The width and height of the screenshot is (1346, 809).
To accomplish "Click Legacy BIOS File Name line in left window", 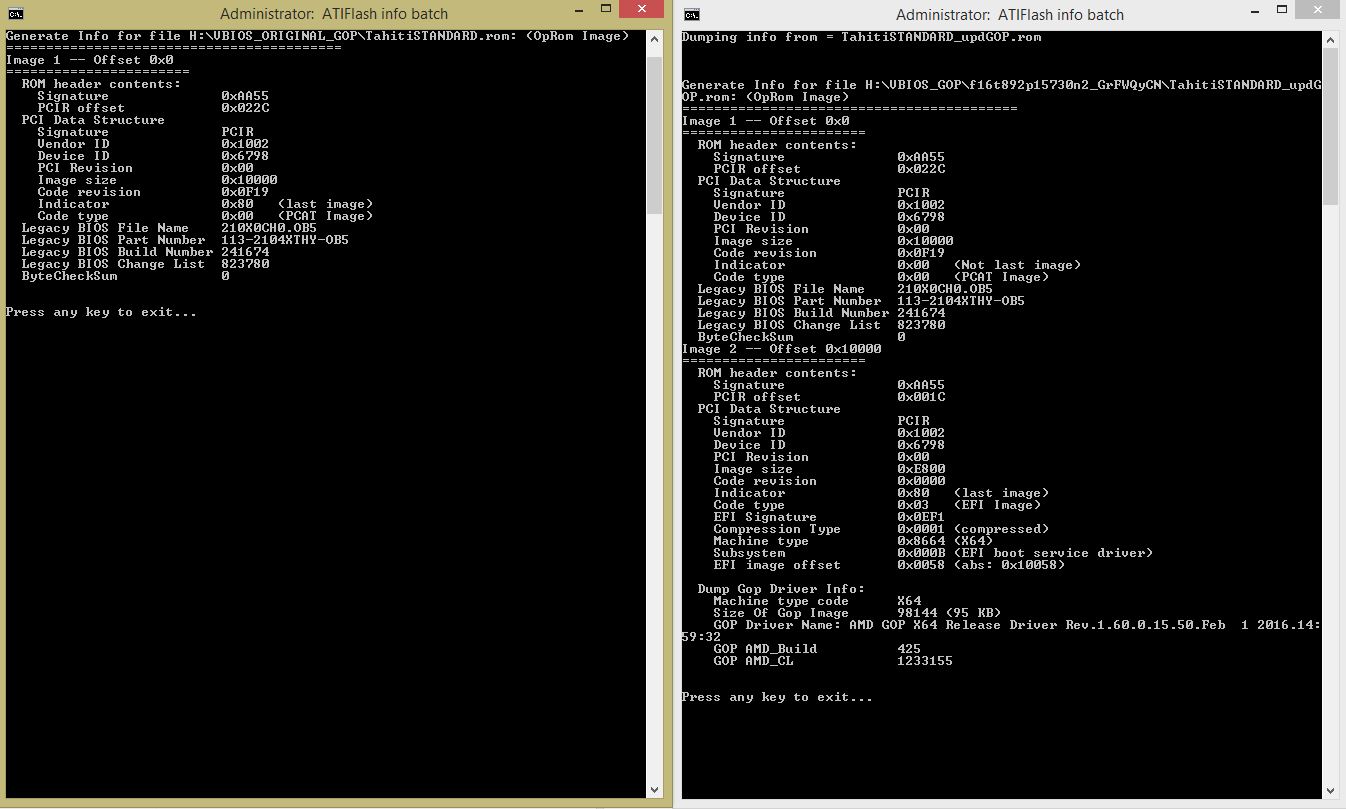I will pyautogui.click(x=169, y=228).
